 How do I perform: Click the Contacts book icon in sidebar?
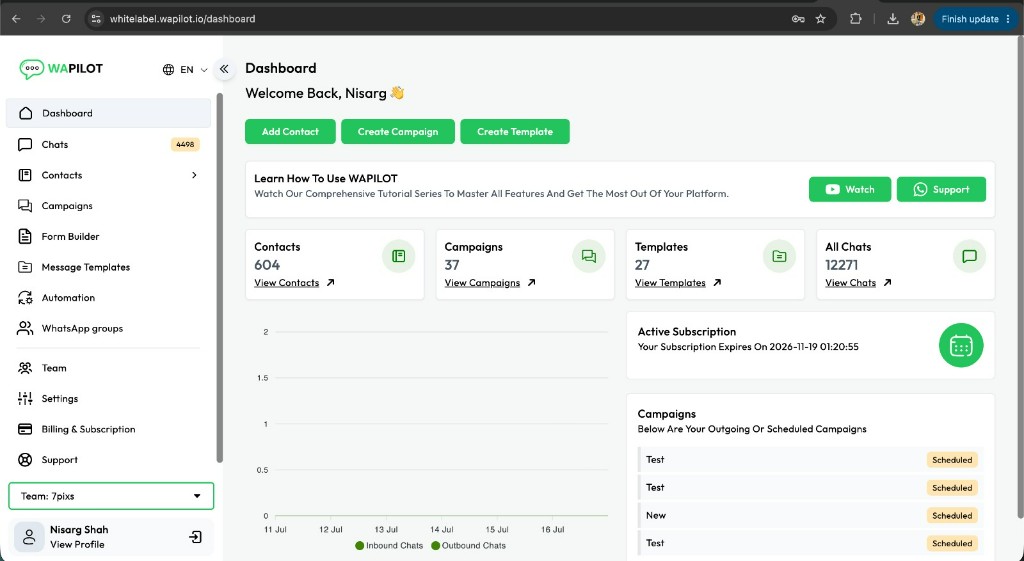coord(25,175)
